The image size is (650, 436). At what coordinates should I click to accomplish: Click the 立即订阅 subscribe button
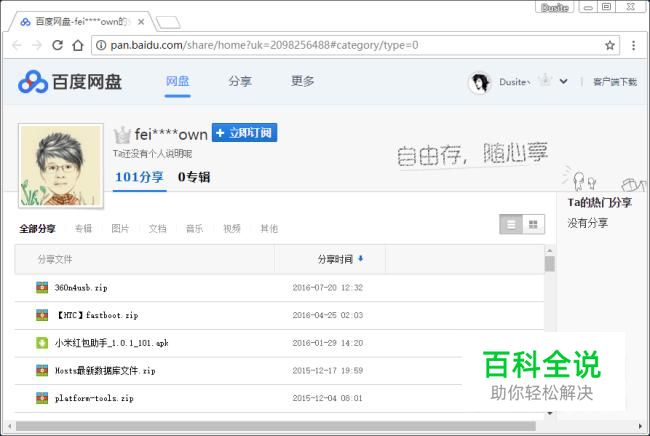(244, 133)
